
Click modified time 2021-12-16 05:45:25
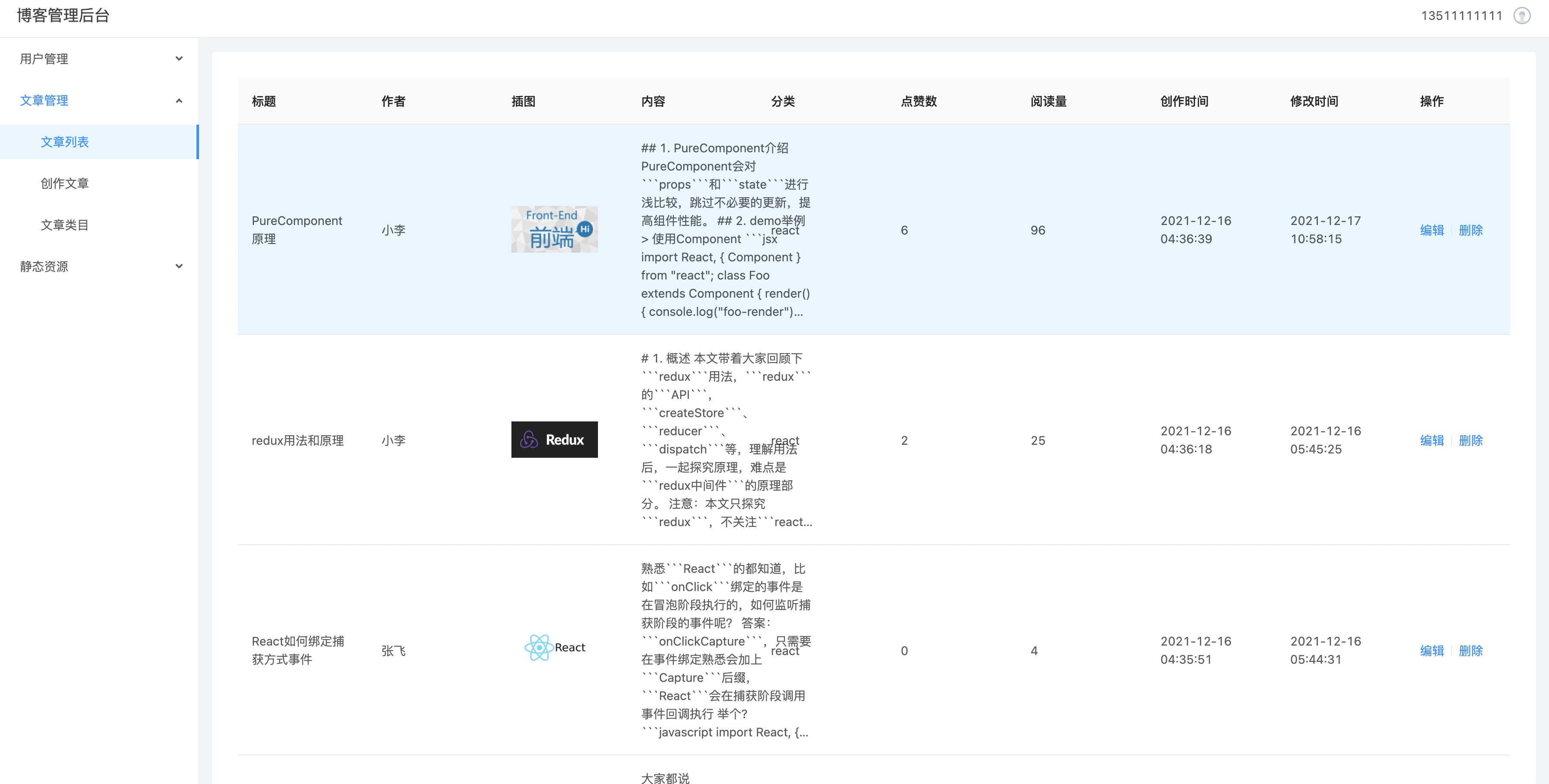pyautogui.click(x=1326, y=440)
